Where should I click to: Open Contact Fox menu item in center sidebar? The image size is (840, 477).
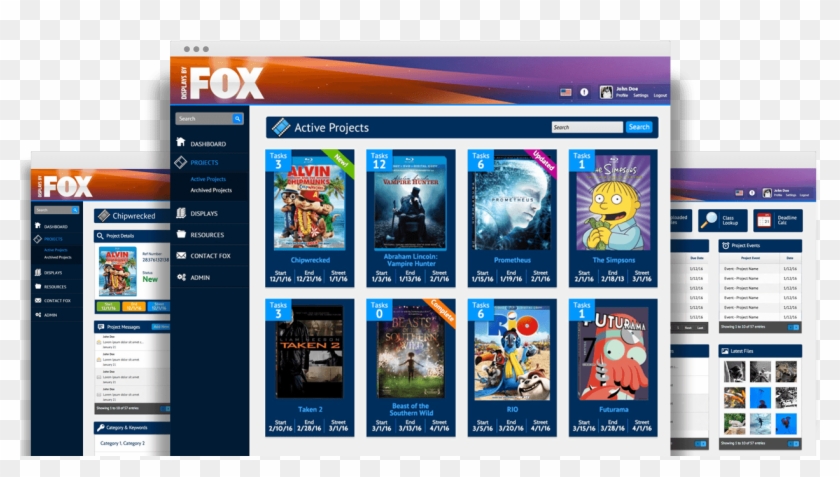tap(209, 256)
